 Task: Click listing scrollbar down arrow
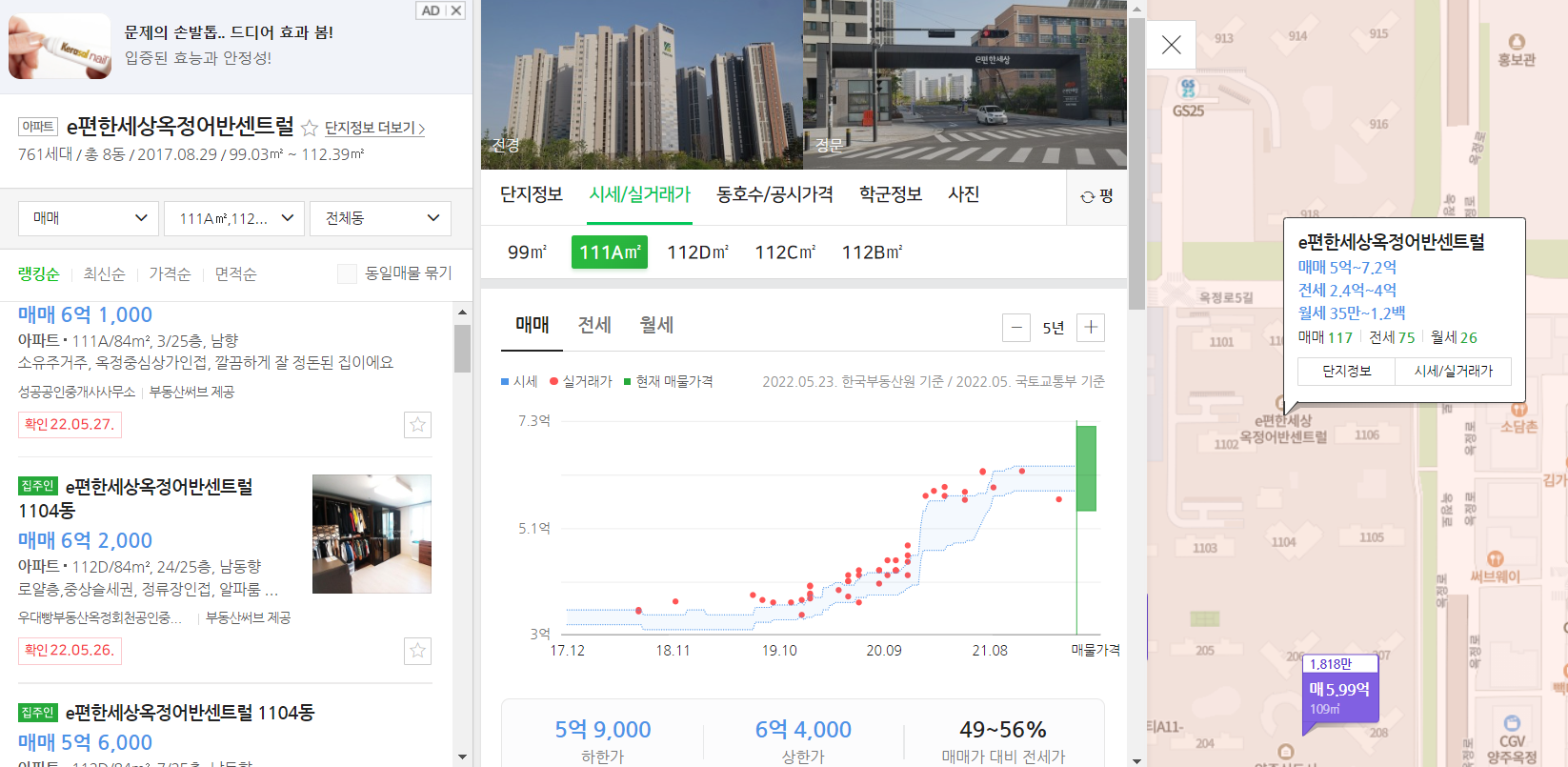[462, 757]
